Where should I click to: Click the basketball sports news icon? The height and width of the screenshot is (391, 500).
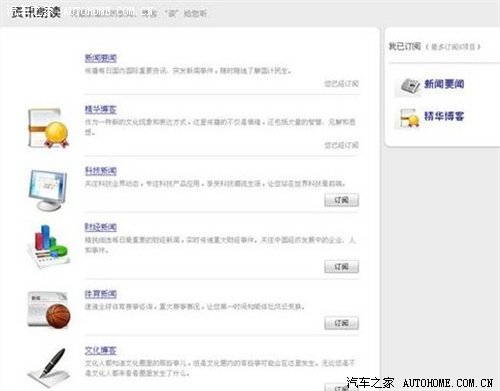pos(49,310)
